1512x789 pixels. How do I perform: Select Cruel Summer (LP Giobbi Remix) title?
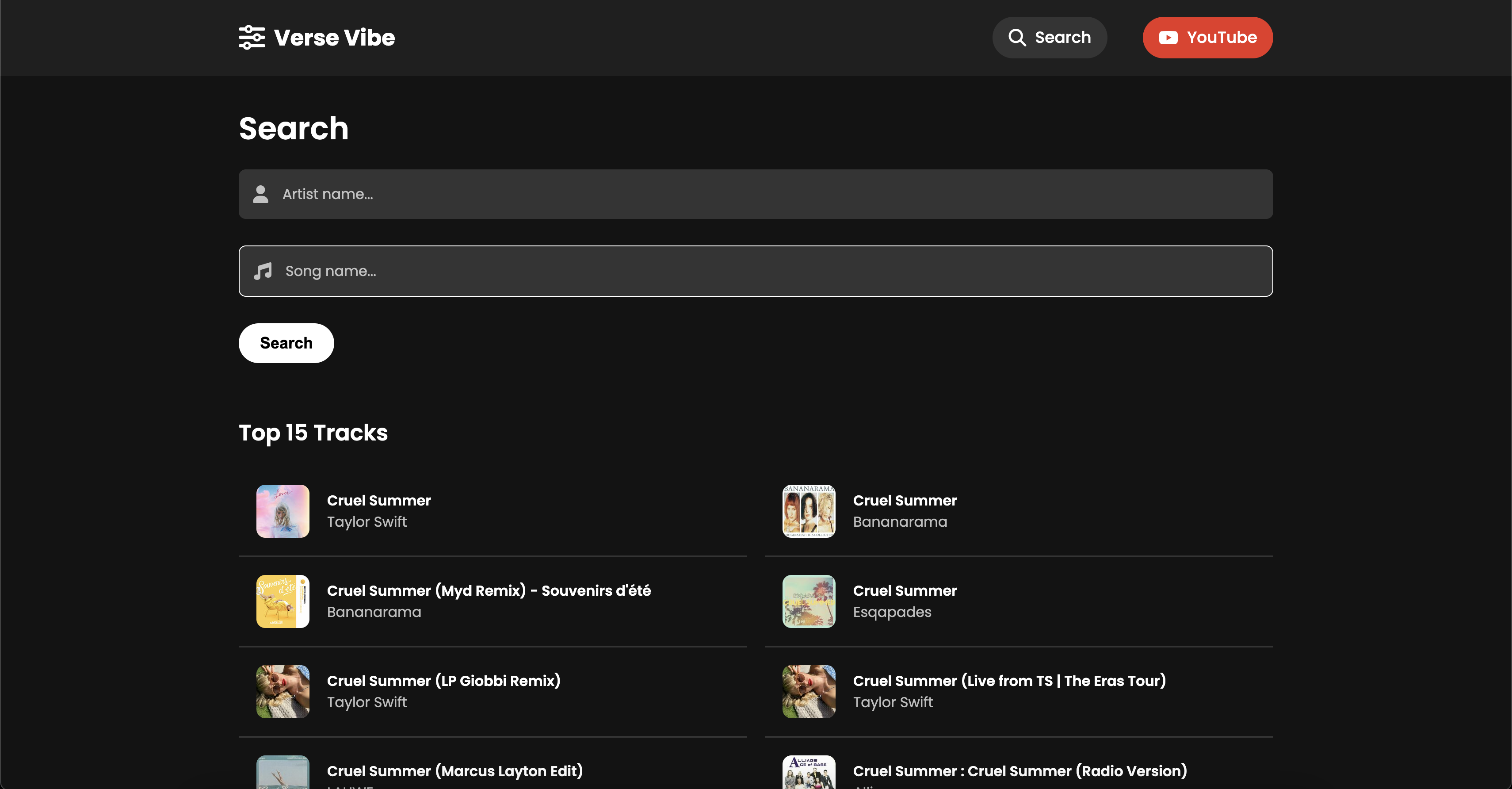click(x=443, y=681)
